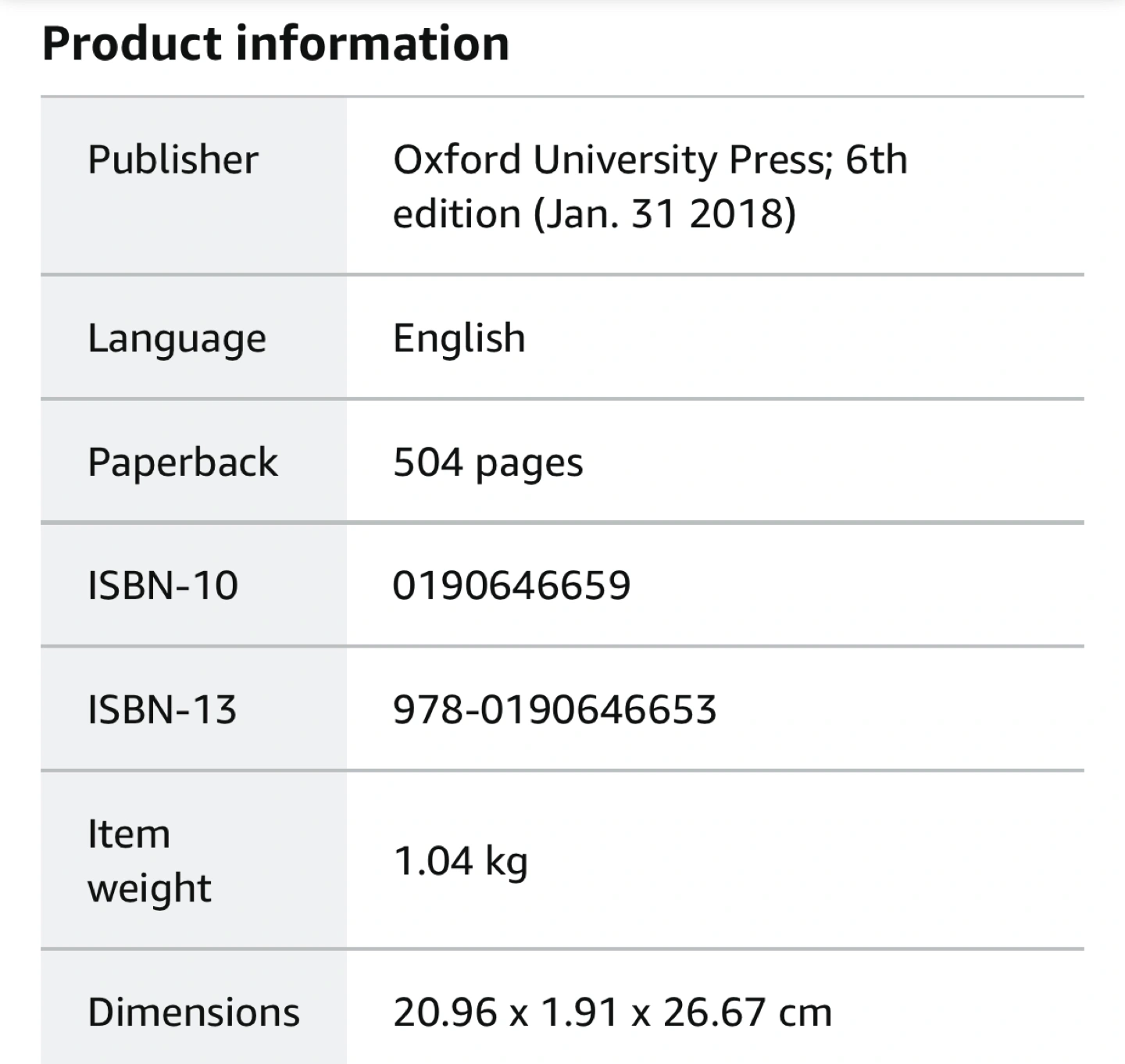The height and width of the screenshot is (1064, 1125).
Task: Click the Language row label
Action: 177,338
